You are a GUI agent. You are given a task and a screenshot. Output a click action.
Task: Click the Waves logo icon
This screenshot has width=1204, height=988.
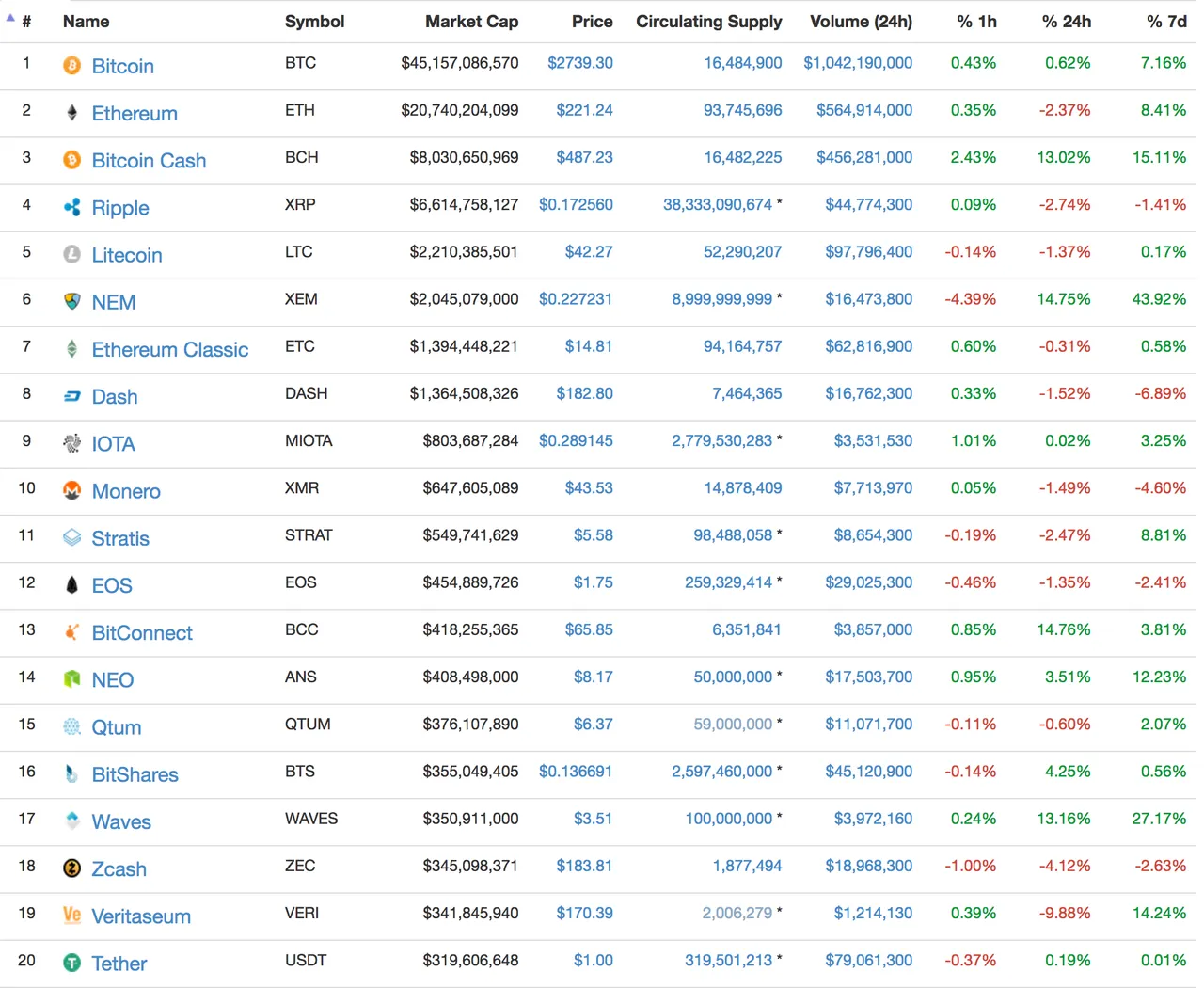pos(71,821)
